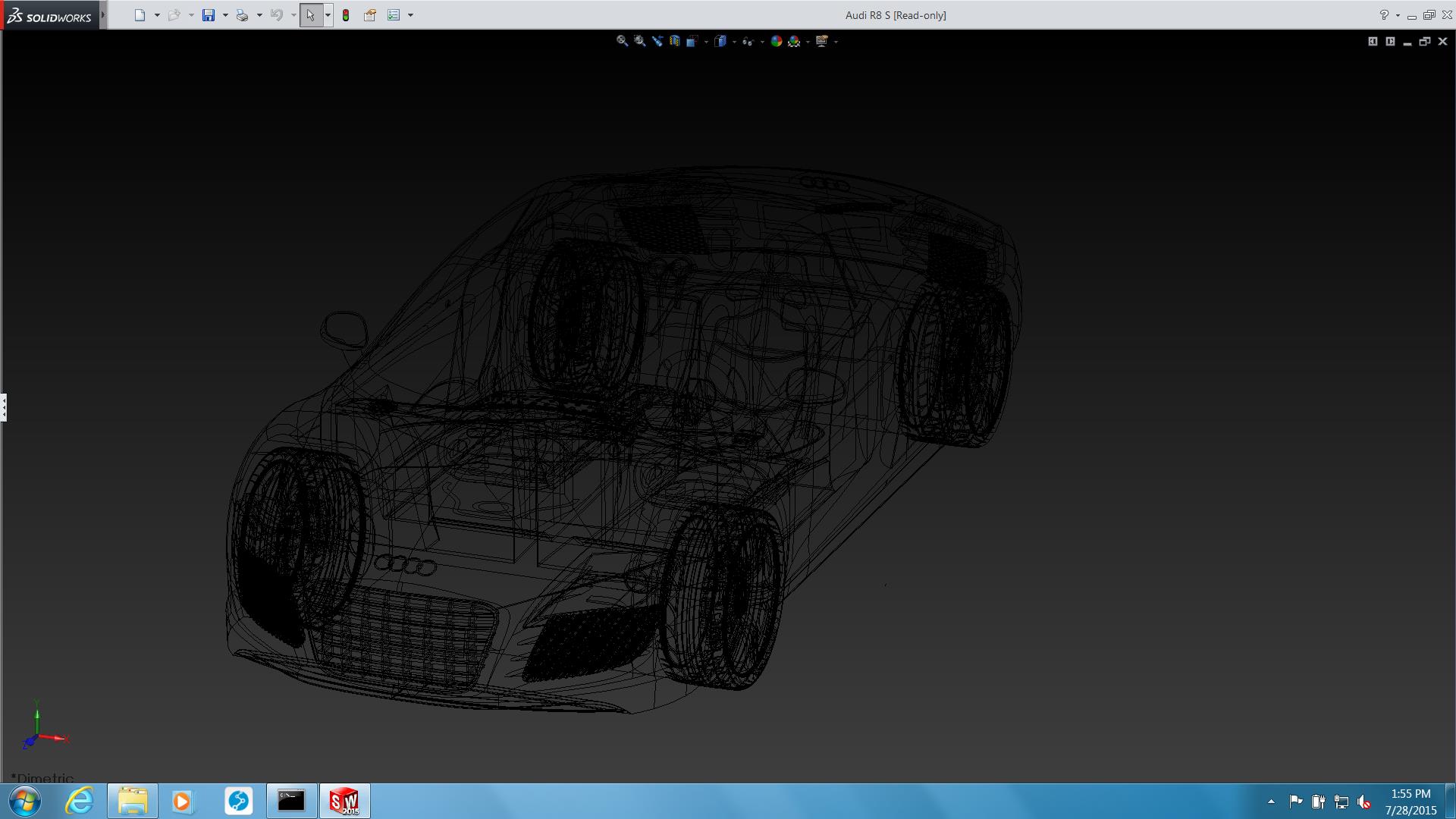Click the Print icon in toolbar
Screen dimensions: 1456x819
242,15
